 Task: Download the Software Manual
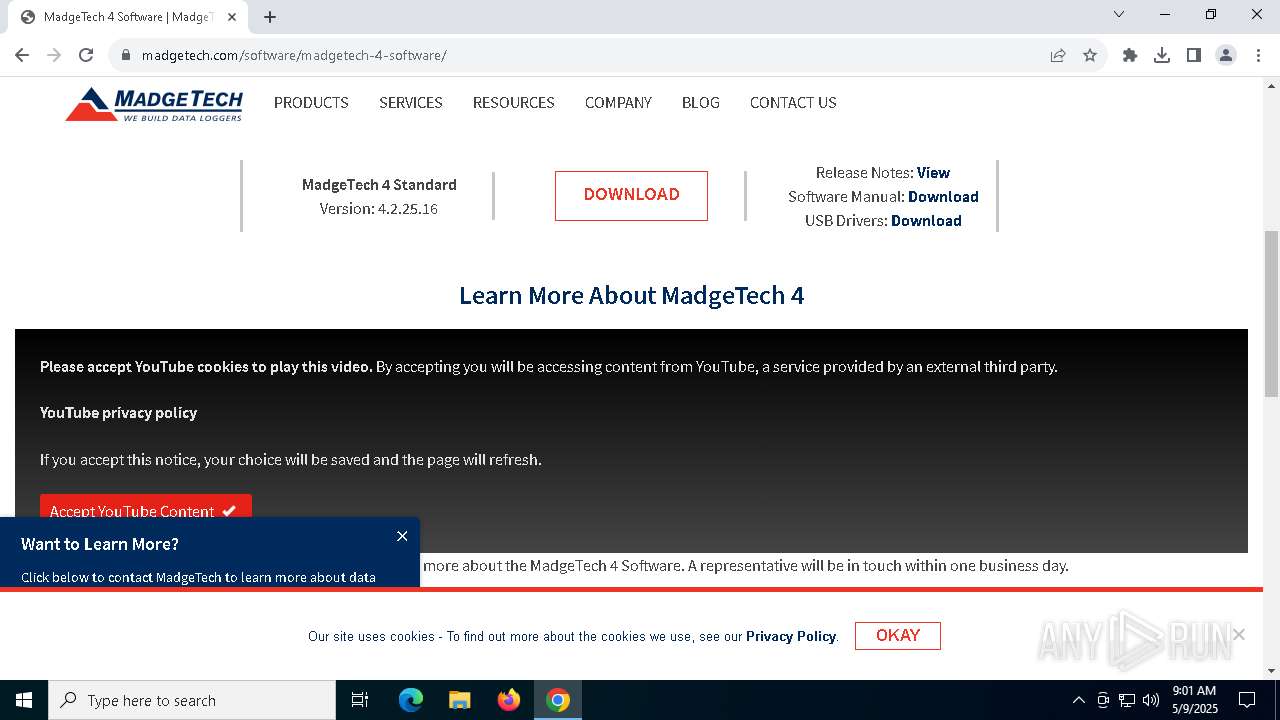(x=943, y=196)
